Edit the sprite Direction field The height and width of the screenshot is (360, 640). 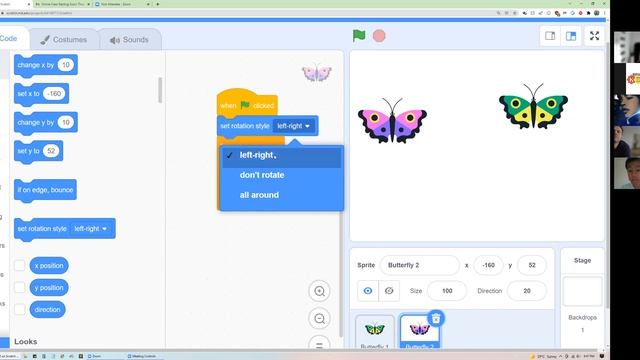click(x=527, y=291)
